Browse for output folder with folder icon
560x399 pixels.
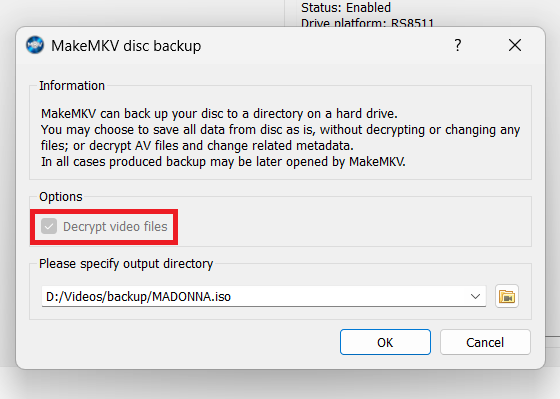coord(506,296)
